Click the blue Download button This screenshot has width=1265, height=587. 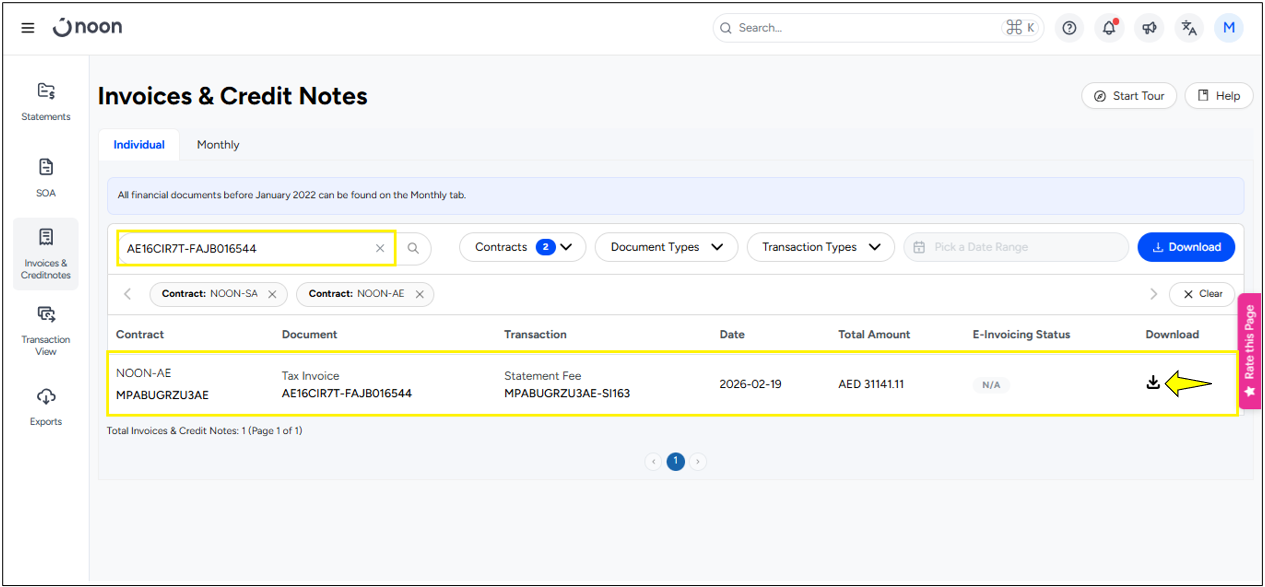point(1186,247)
